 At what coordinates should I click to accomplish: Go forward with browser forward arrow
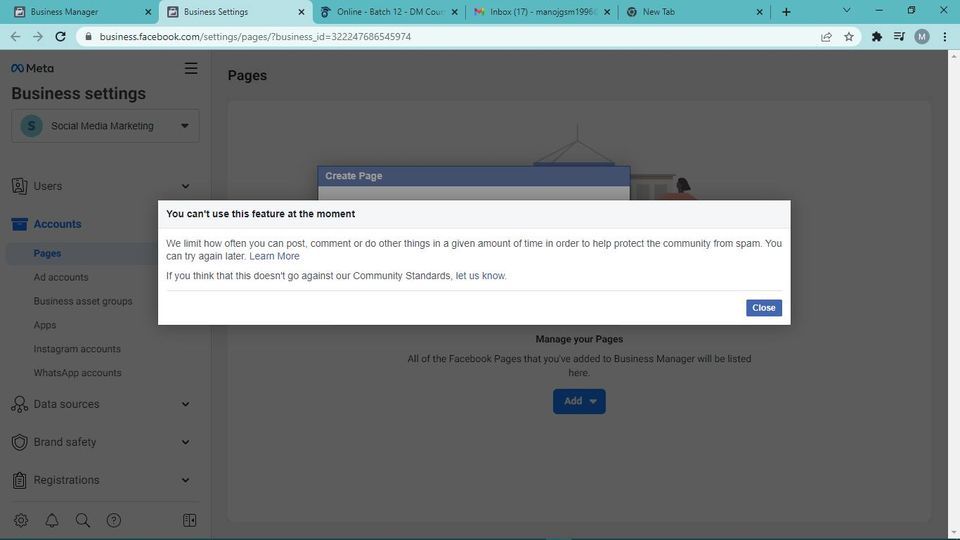pyautogui.click(x=38, y=37)
